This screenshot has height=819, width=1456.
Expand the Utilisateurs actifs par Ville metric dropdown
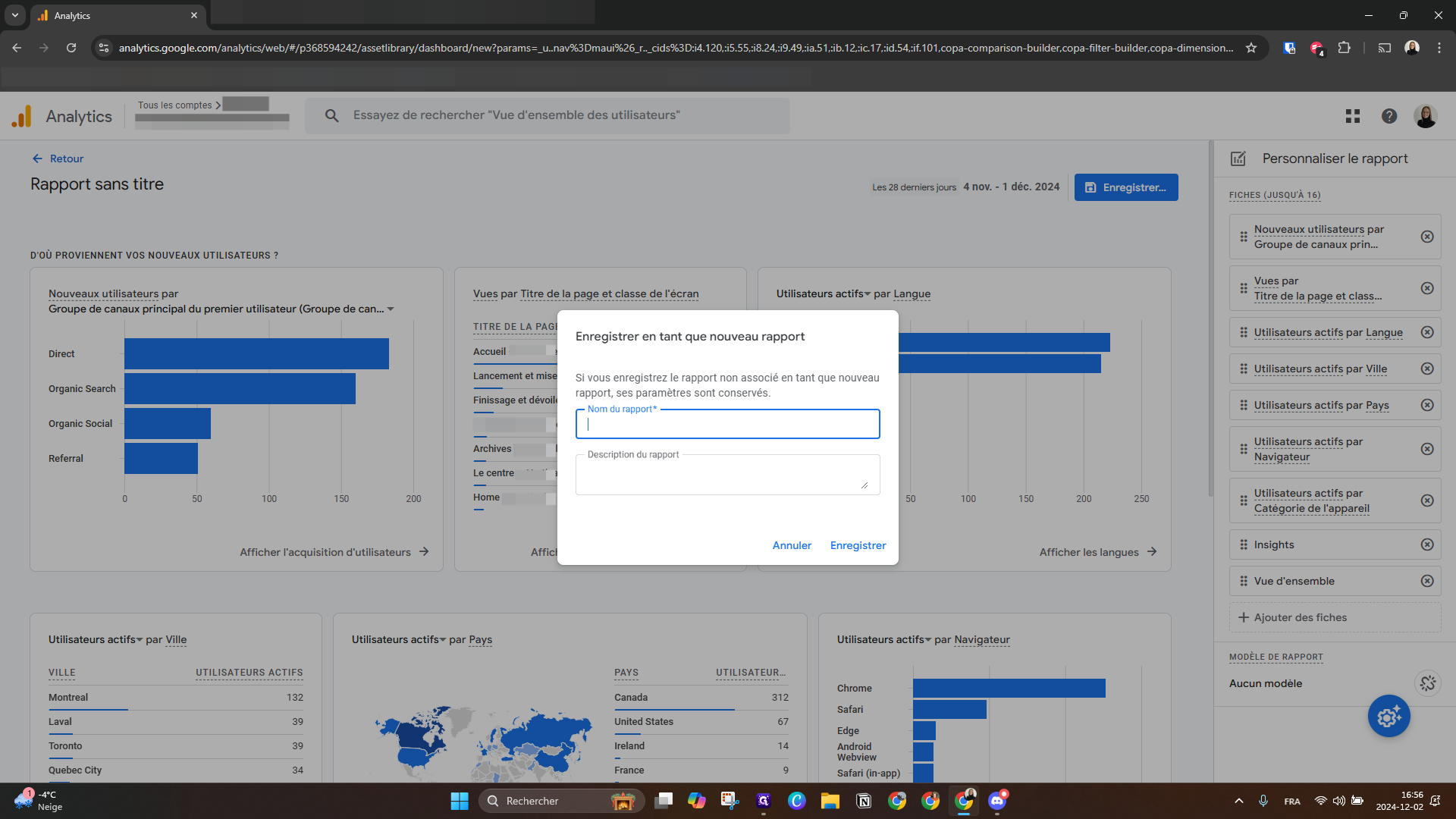(x=140, y=639)
